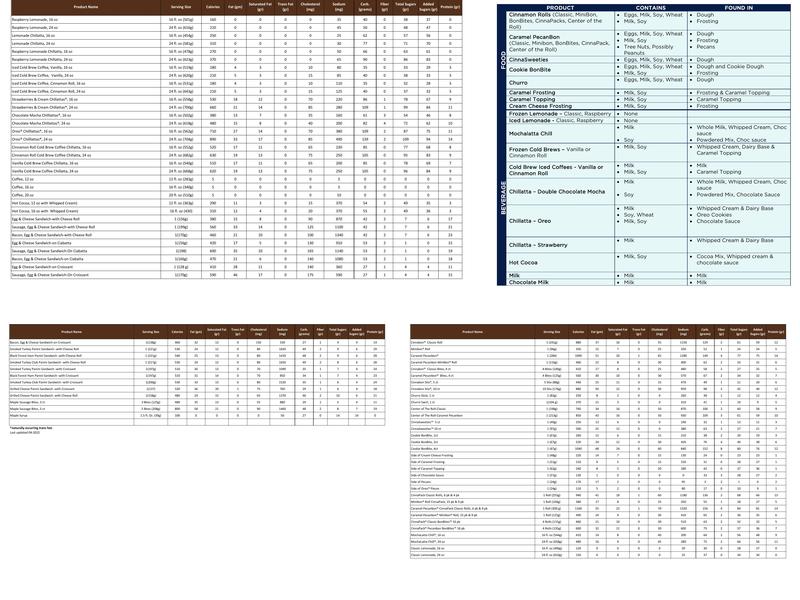Click the FOUND IN column header
Image resolution: width=800 pixels, height=600 pixels.
[738, 8]
